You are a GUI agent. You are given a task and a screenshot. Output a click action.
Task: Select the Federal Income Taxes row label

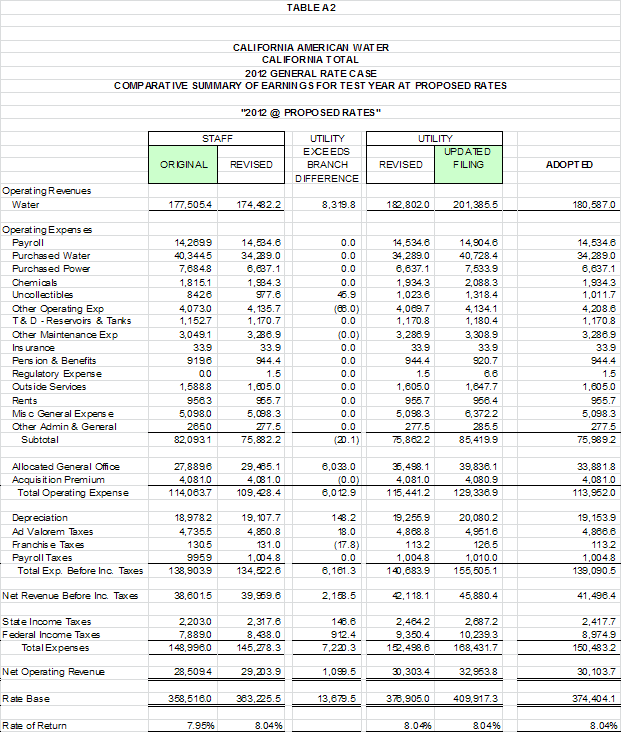coord(51,634)
